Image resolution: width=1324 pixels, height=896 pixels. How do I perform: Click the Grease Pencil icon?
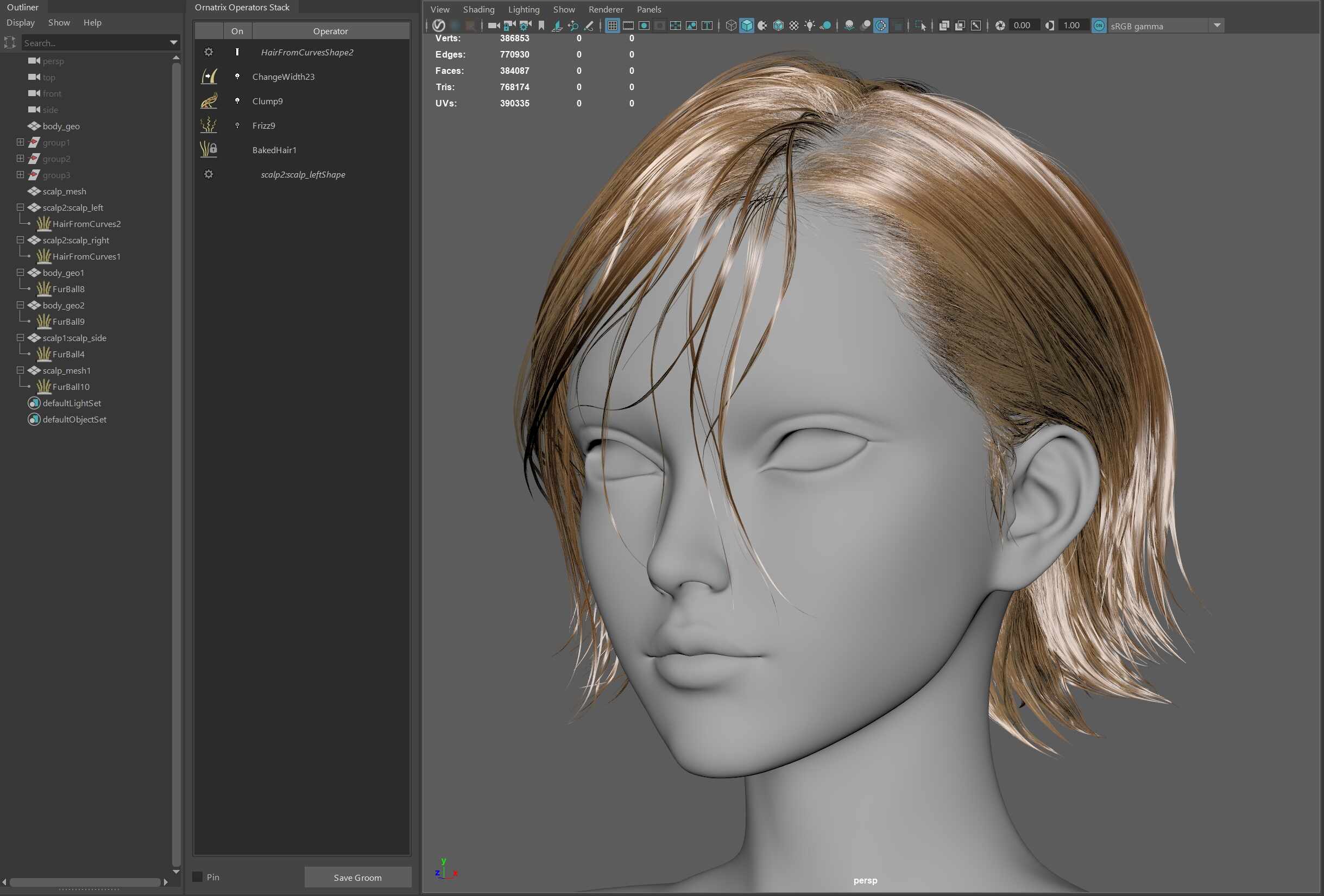click(x=589, y=26)
